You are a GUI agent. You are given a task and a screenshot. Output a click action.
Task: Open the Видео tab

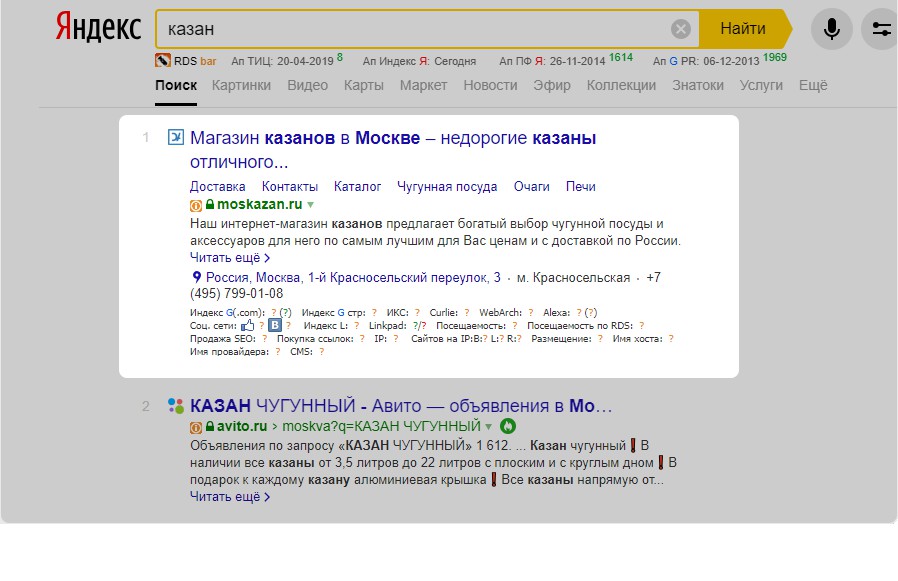point(308,85)
